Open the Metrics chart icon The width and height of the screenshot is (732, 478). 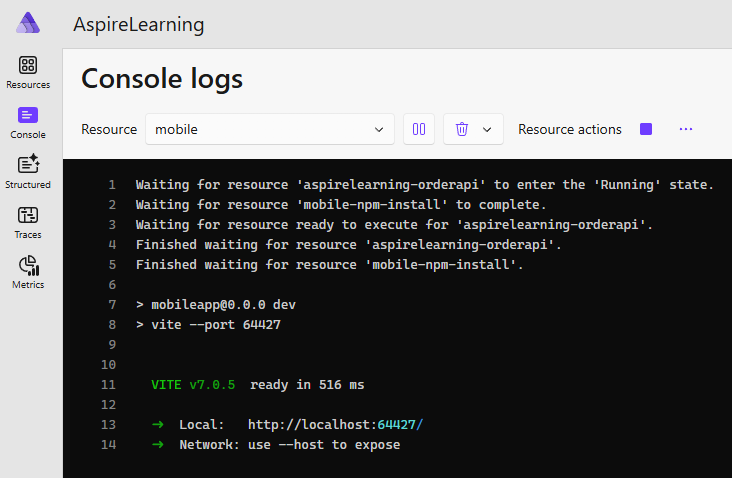pos(29,265)
